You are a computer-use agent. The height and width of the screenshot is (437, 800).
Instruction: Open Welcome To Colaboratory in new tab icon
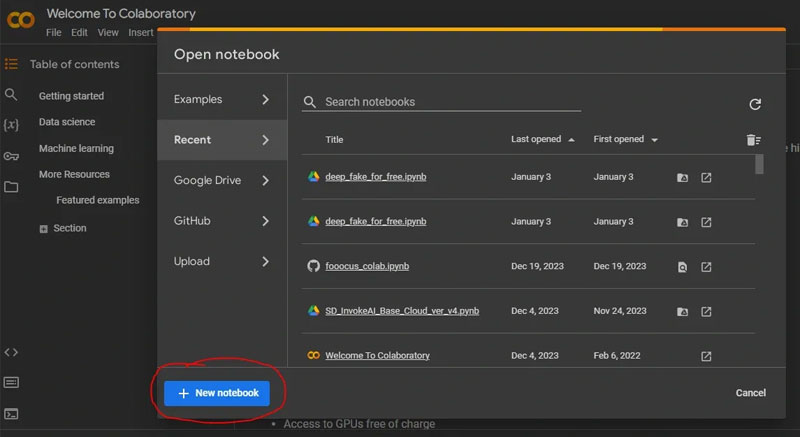point(706,356)
